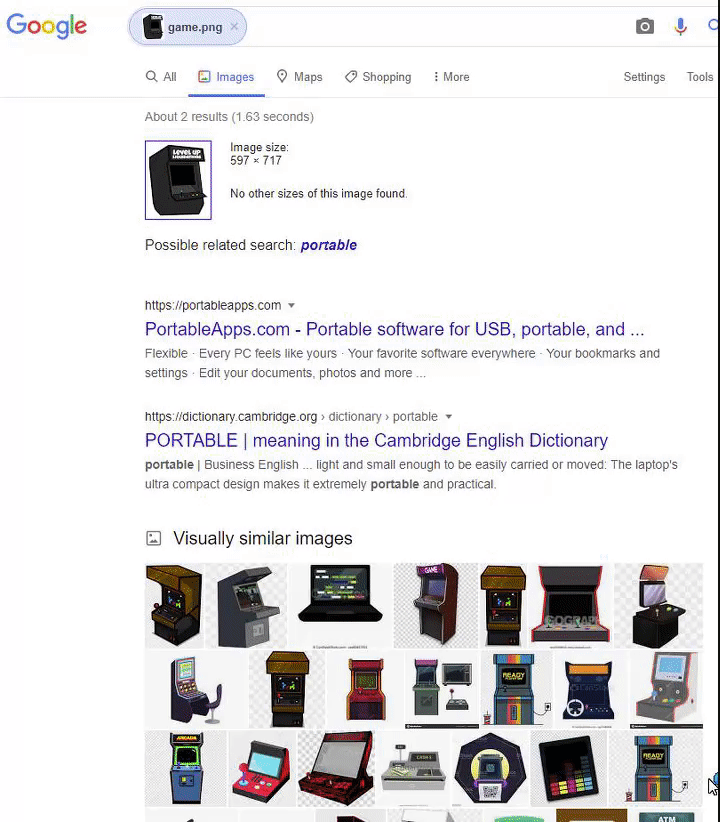Expand dropdown arrow beside dictionary.cambridge.org URL
The image size is (720, 822).
click(x=448, y=417)
